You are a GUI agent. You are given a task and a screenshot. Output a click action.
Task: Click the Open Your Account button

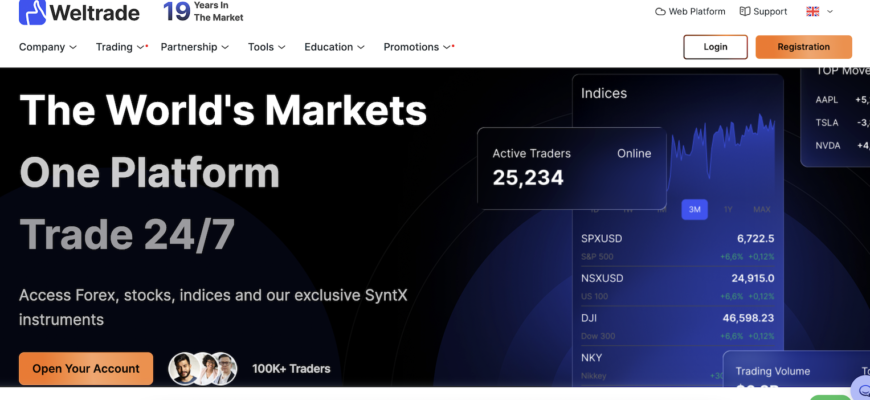pyautogui.click(x=86, y=368)
